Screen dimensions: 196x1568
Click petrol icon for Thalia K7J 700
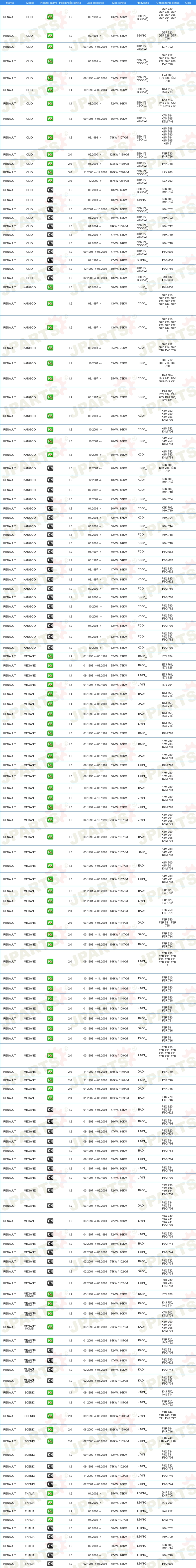pyautogui.click(x=50, y=1503)
